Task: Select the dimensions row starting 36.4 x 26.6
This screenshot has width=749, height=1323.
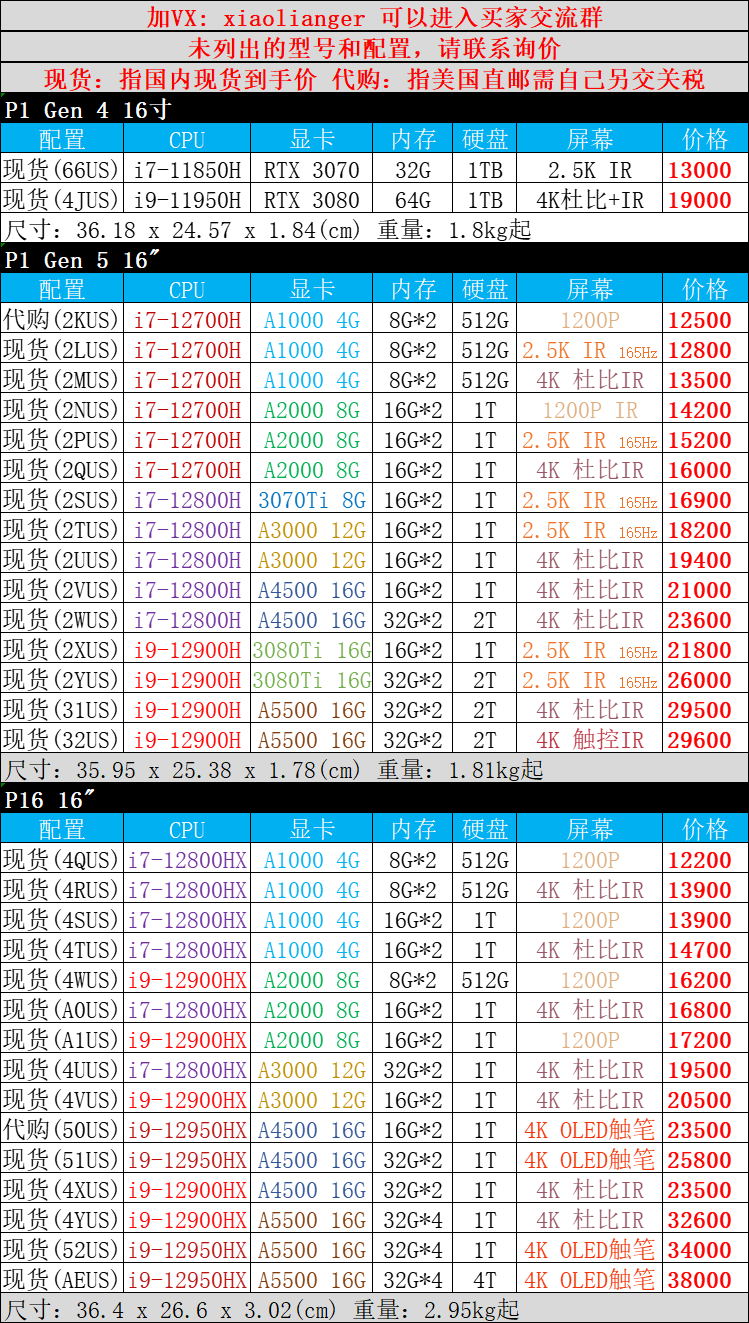Action: coord(374,1309)
